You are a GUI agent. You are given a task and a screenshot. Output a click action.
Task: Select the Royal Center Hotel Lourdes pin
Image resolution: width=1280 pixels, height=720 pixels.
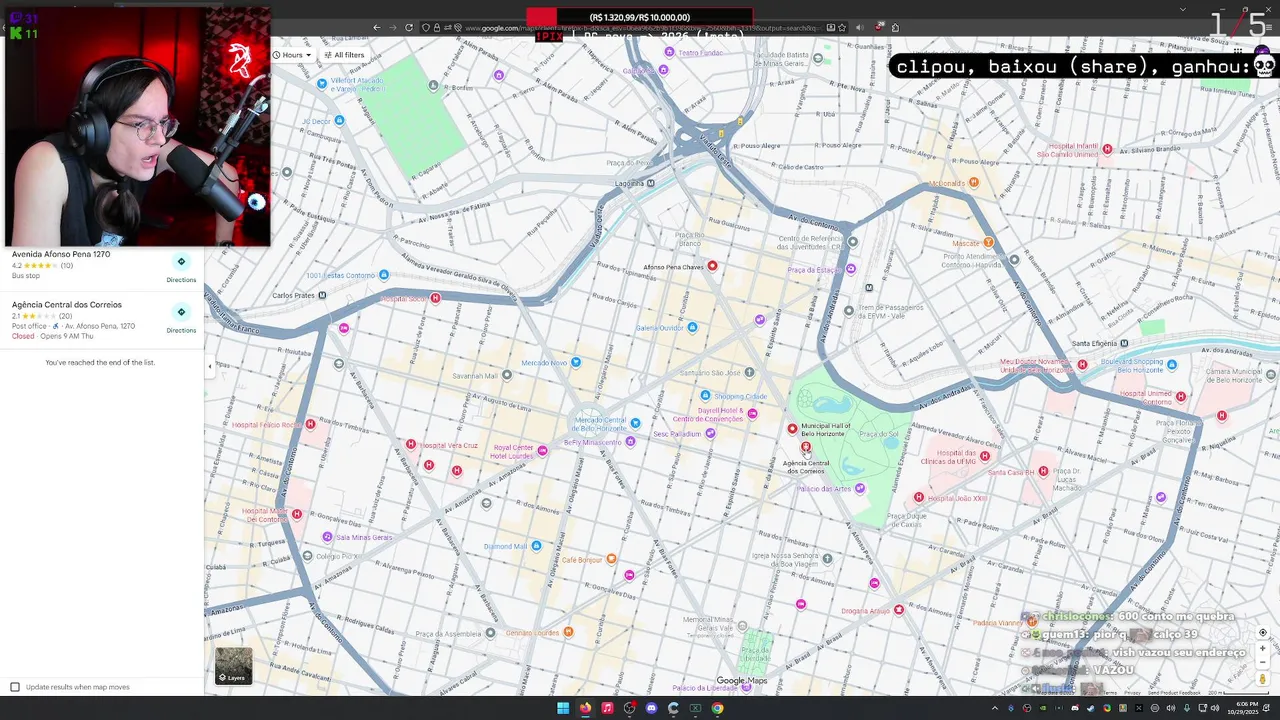coord(542,451)
